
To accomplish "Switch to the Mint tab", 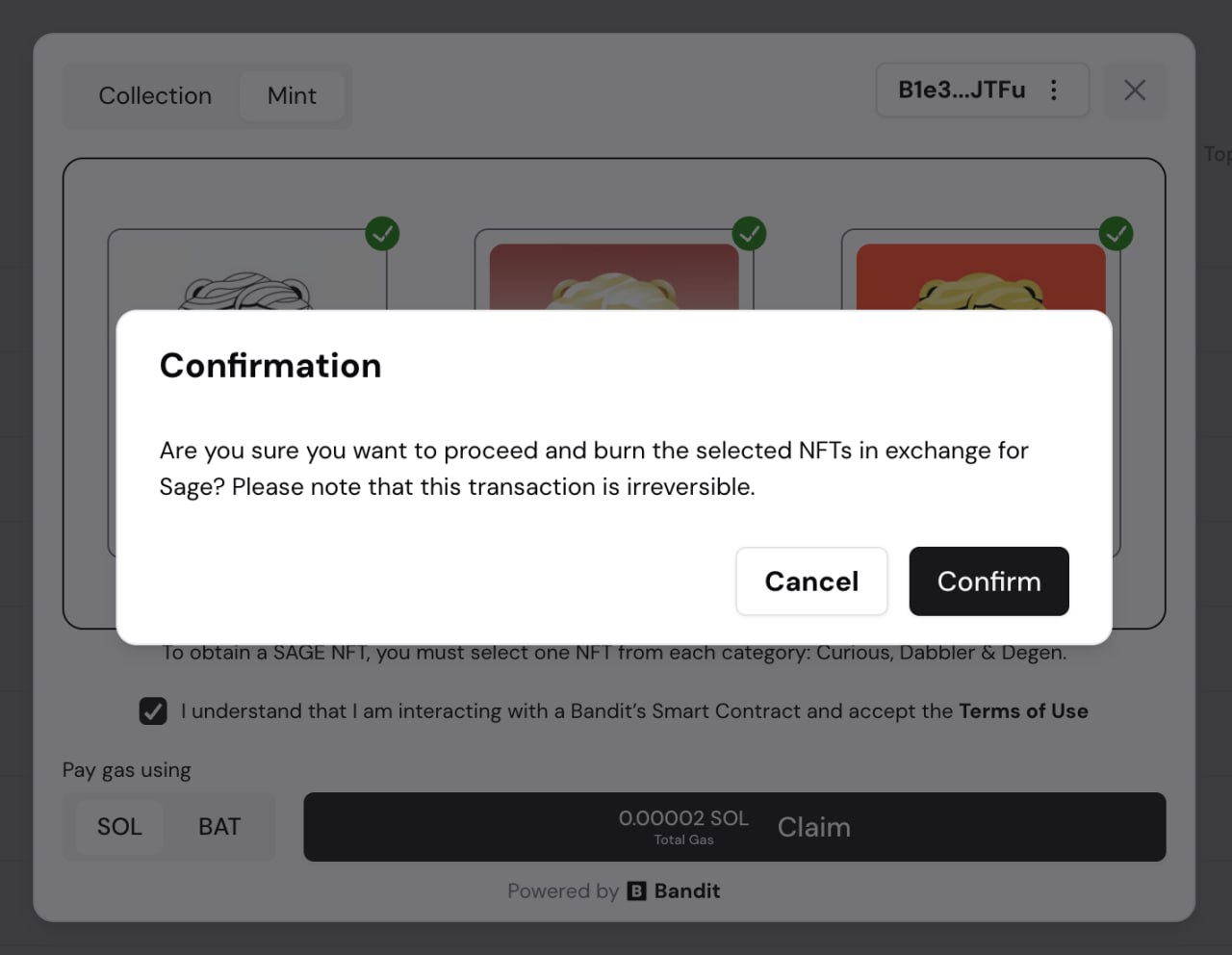I will (x=292, y=95).
